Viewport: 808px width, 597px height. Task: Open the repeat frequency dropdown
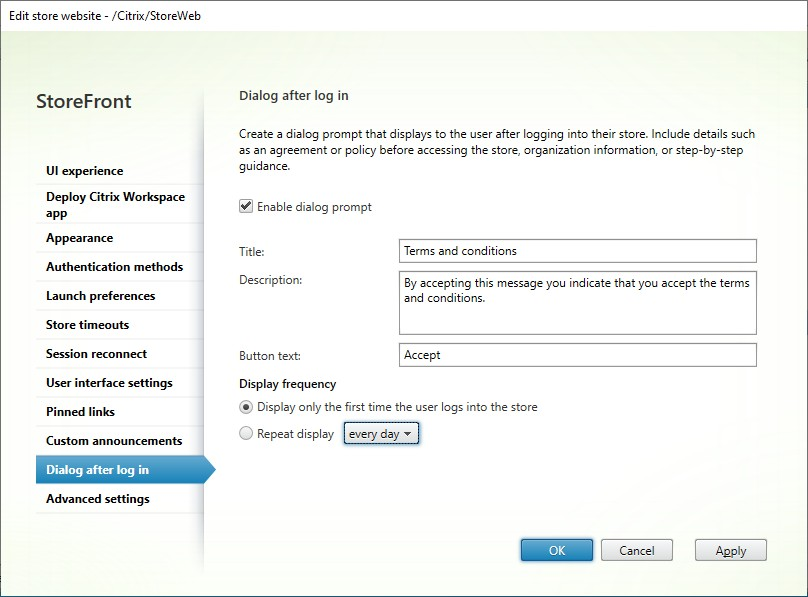point(381,433)
